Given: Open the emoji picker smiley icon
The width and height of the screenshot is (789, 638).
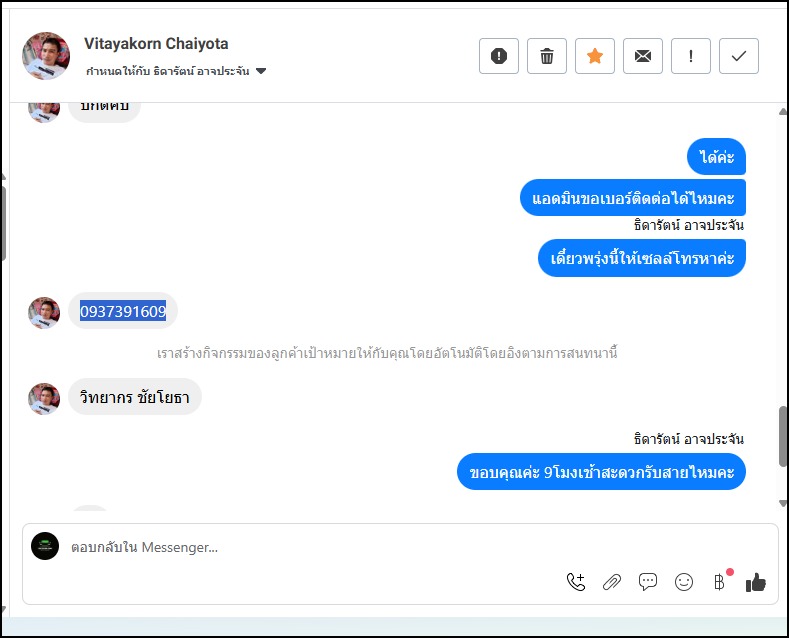Looking at the screenshot, I should coord(684,582).
